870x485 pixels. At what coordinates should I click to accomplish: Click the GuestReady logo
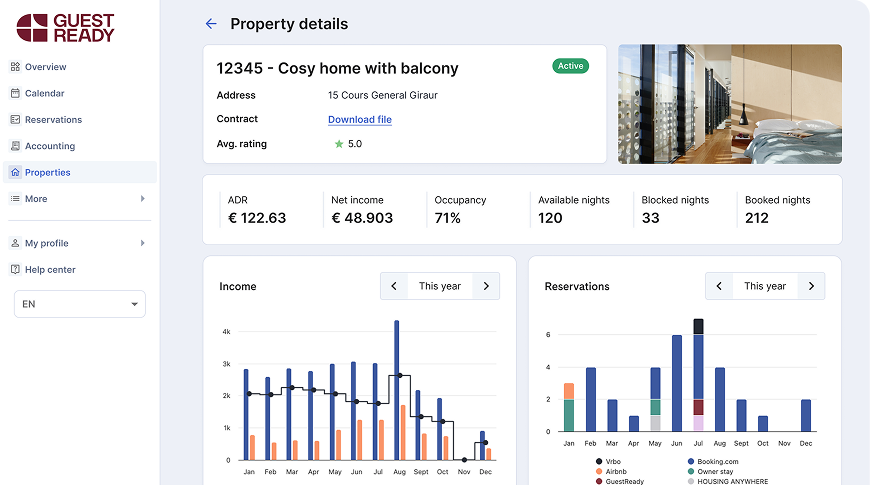click(x=65, y=28)
